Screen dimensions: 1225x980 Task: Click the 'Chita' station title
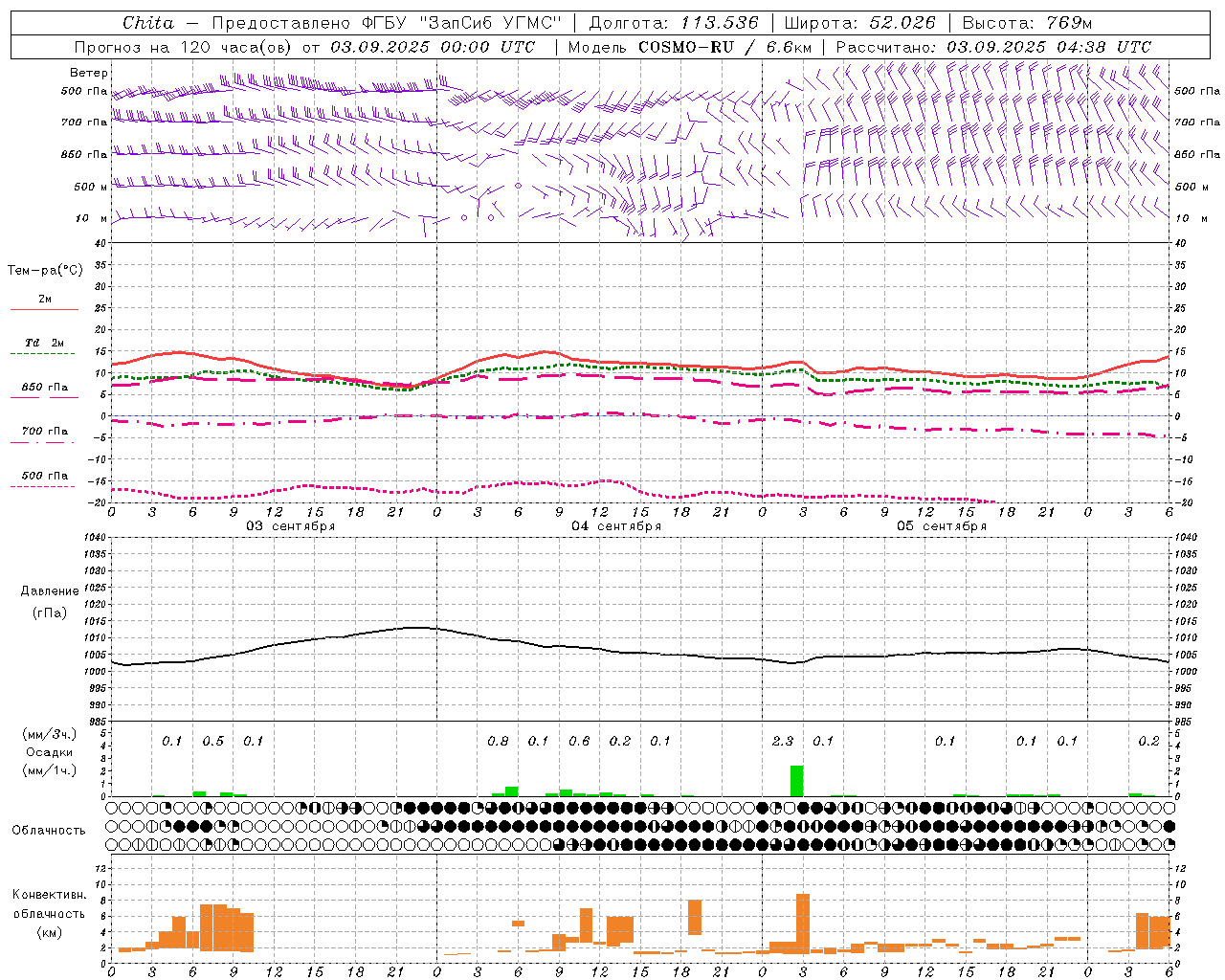[148, 23]
